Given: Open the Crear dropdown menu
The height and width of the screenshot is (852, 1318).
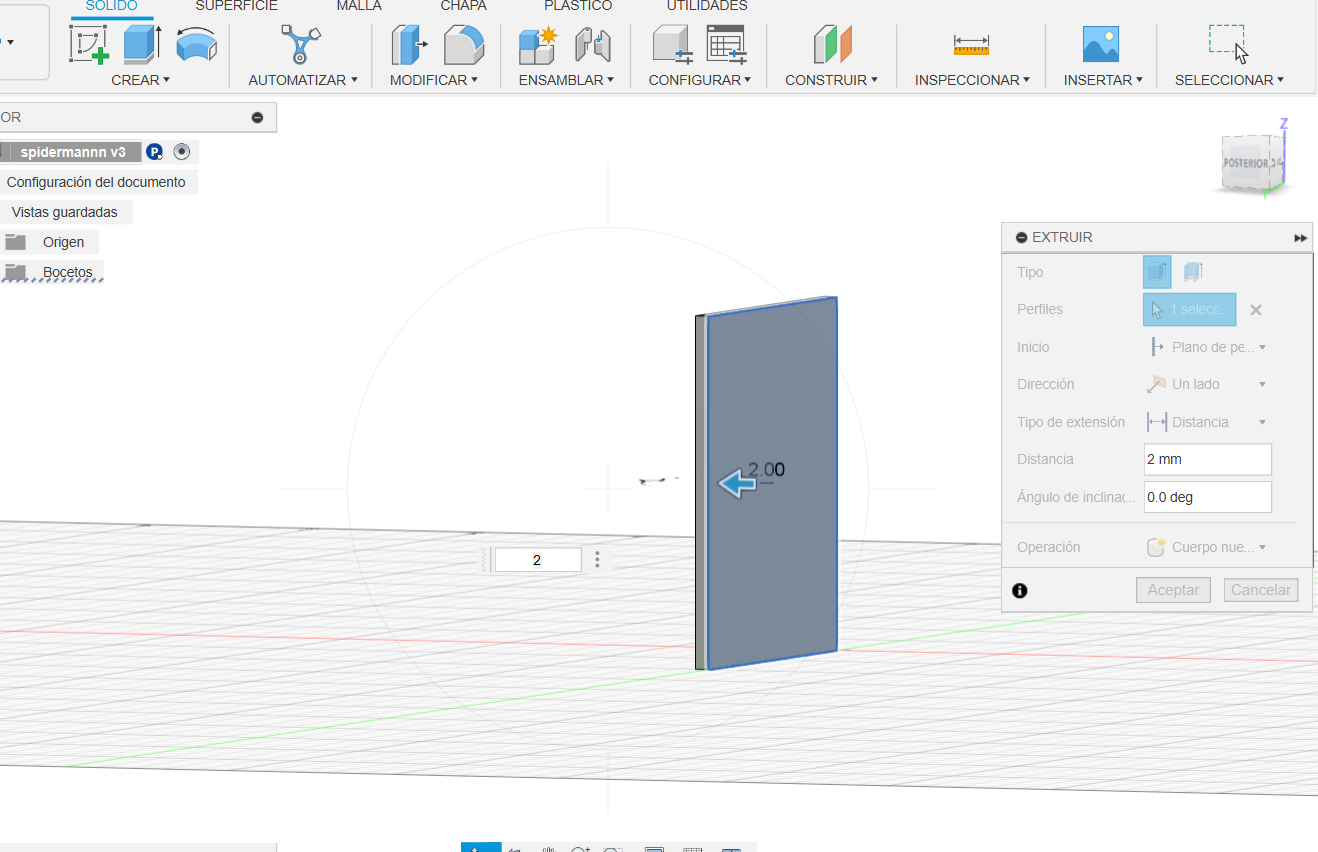Looking at the screenshot, I should pos(141,80).
